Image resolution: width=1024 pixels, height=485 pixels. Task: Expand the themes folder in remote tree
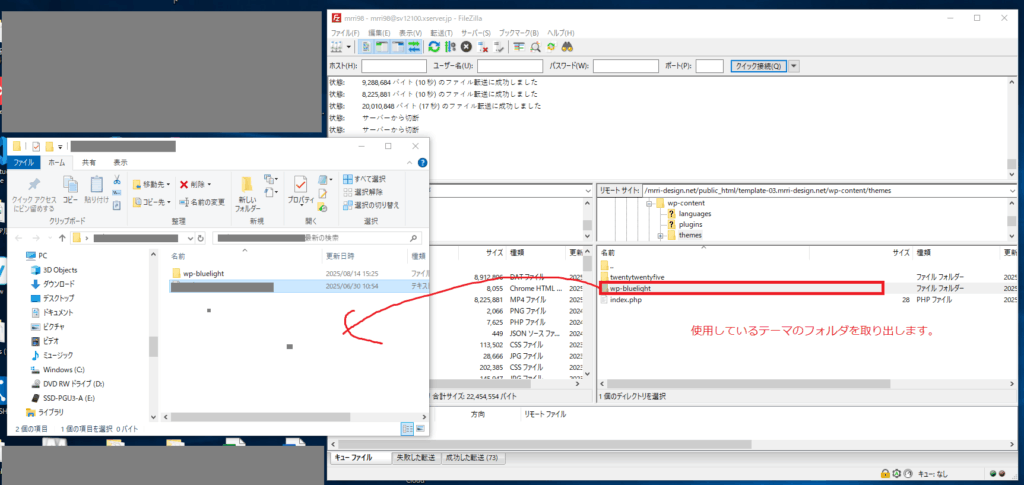661,236
